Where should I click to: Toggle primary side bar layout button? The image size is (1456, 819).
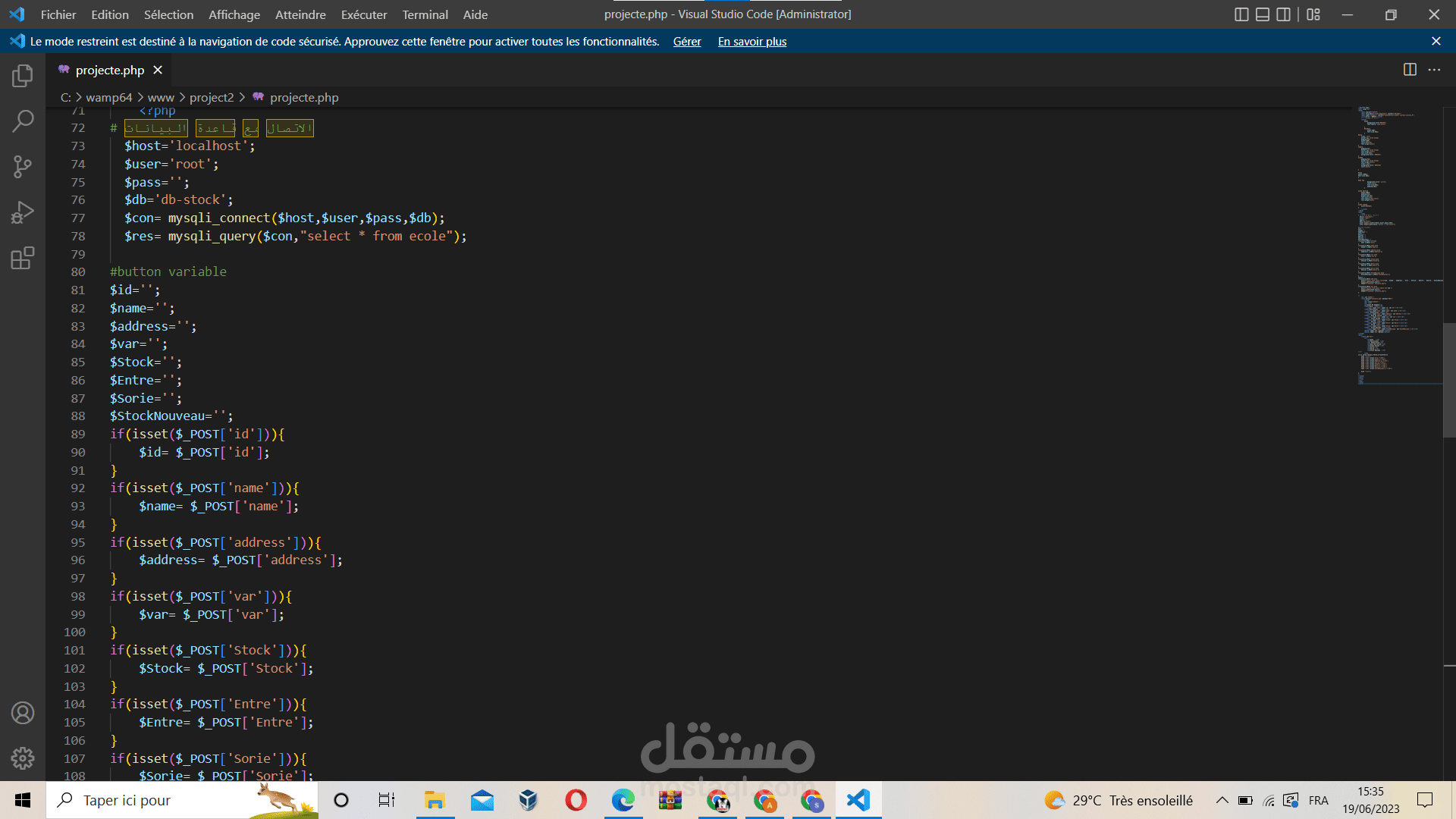[x=1241, y=14]
